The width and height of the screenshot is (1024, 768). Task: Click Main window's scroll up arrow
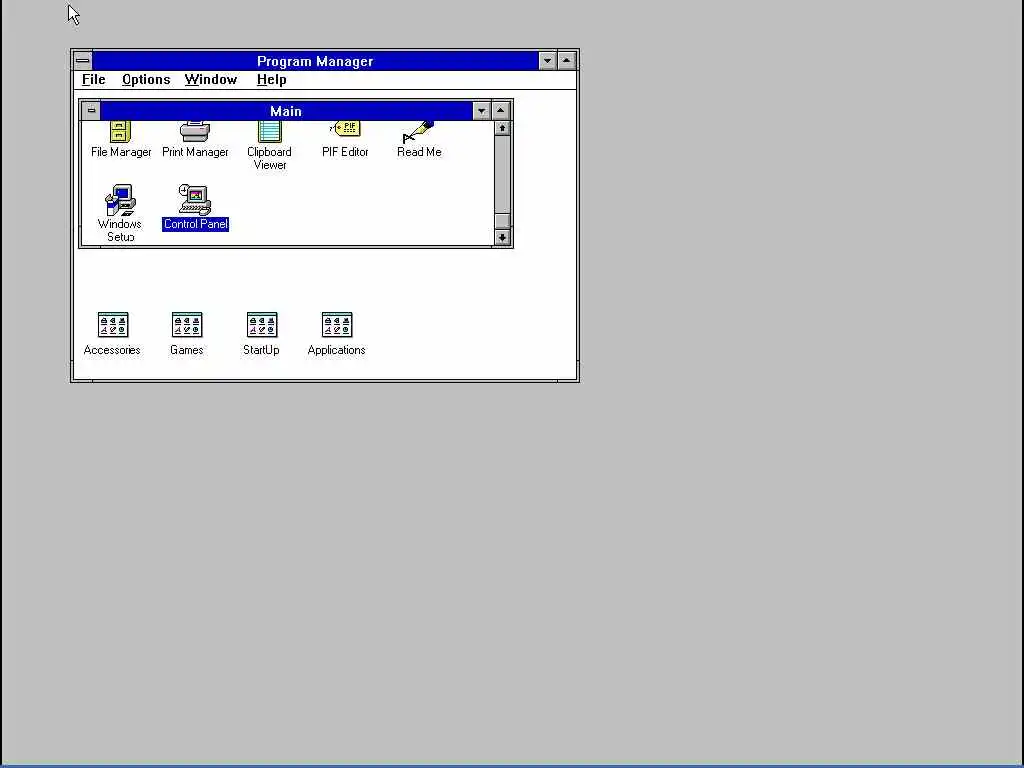pyautogui.click(x=502, y=128)
